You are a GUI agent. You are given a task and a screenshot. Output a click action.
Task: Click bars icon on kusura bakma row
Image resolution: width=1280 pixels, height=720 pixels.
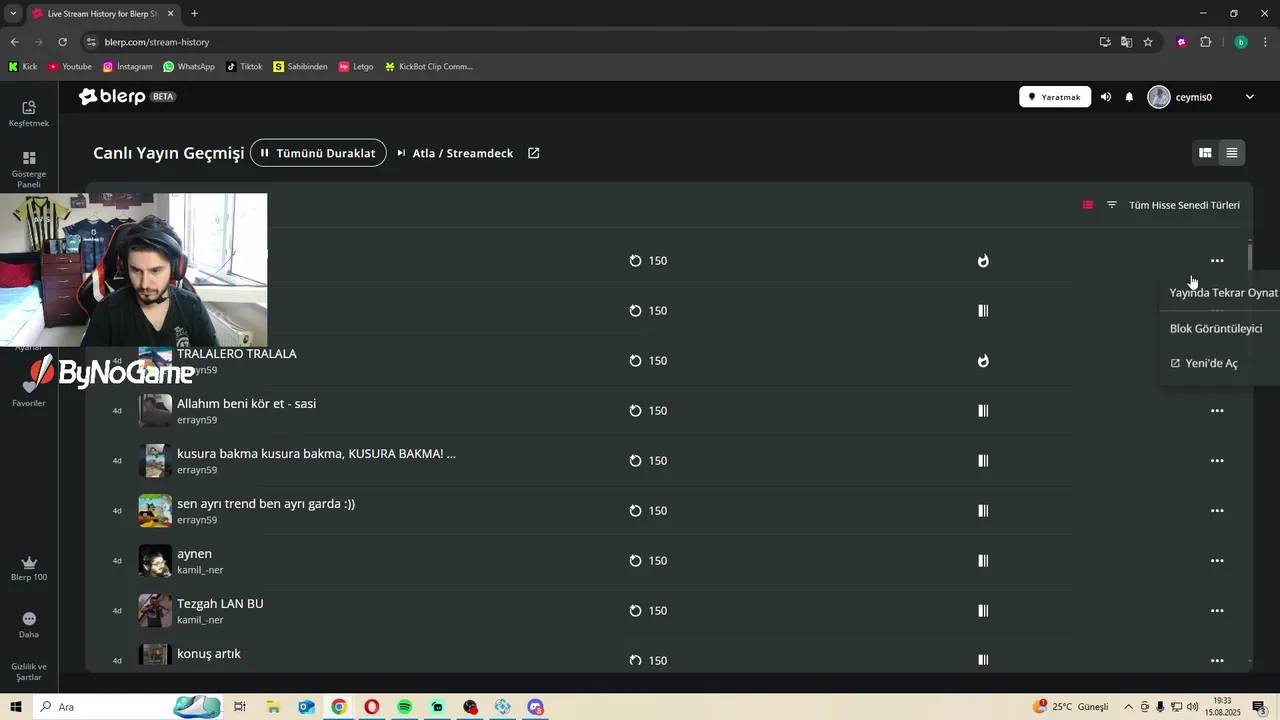(x=983, y=461)
